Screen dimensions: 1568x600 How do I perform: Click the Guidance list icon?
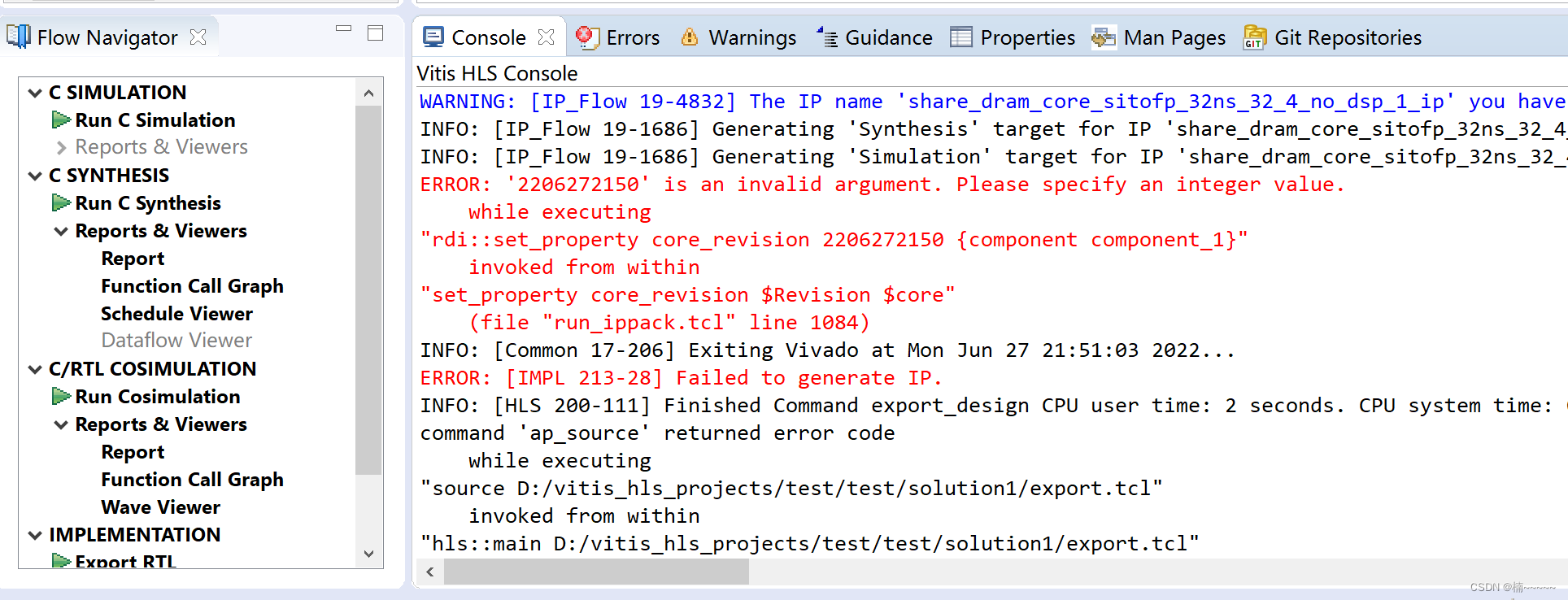click(x=827, y=37)
